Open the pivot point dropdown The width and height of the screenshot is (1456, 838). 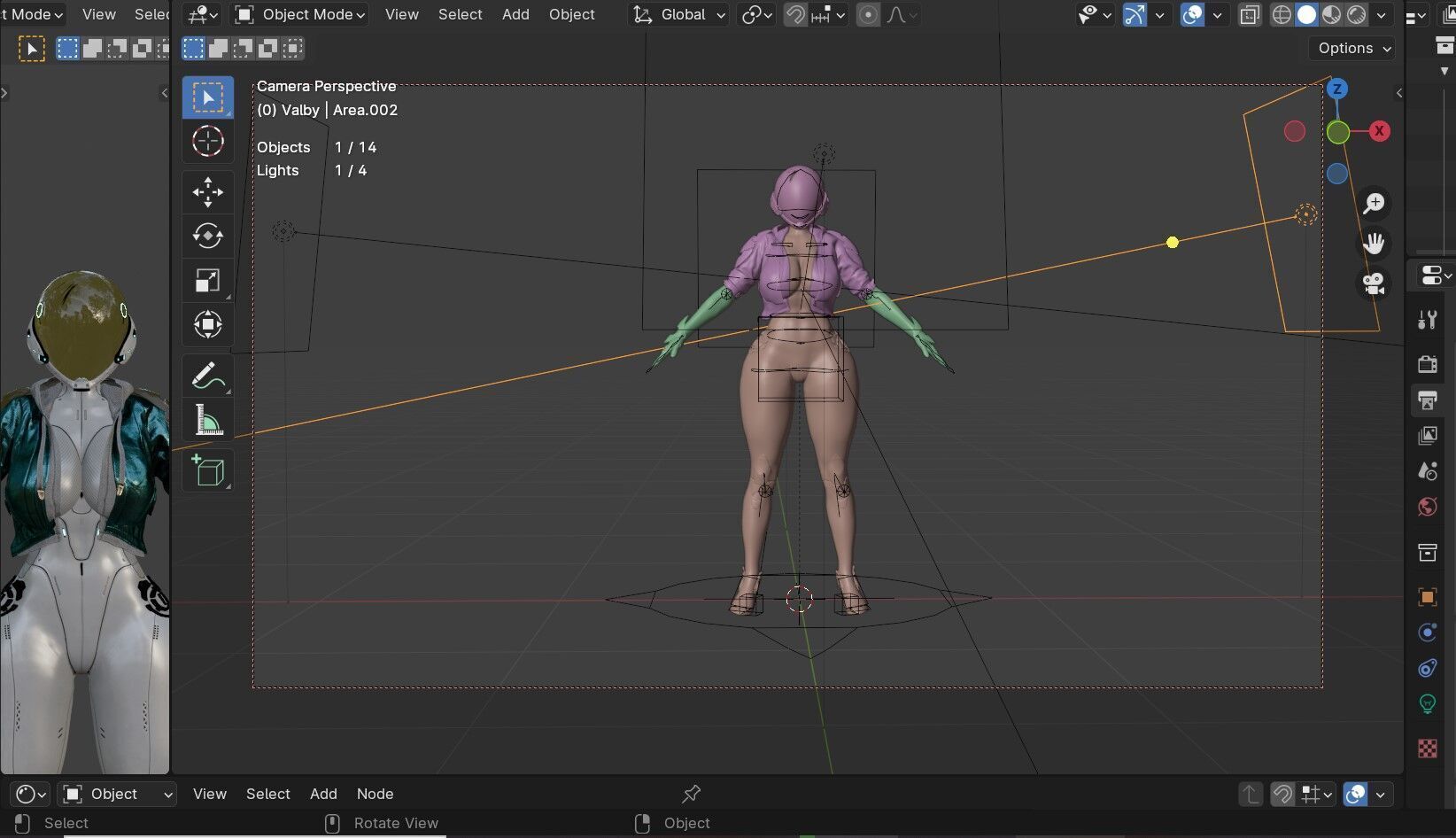pos(757,15)
